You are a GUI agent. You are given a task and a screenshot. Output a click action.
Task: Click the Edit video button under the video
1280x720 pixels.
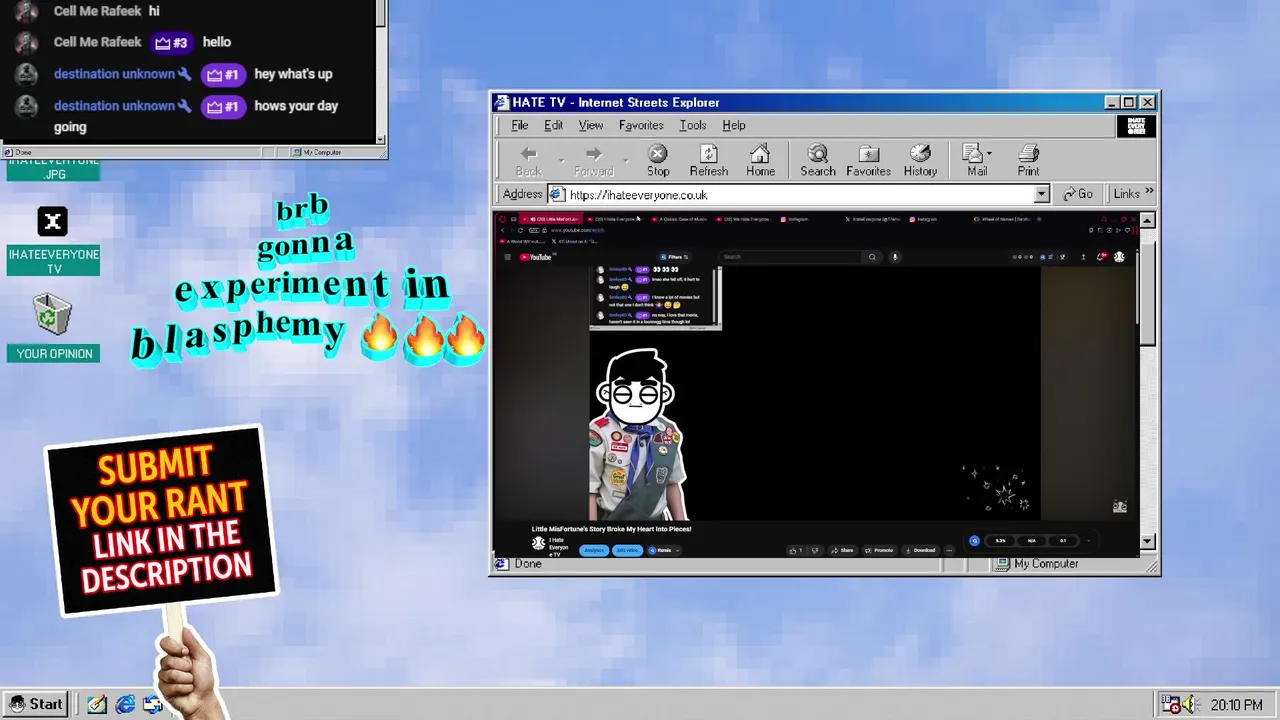pyautogui.click(x=627, y=550)
